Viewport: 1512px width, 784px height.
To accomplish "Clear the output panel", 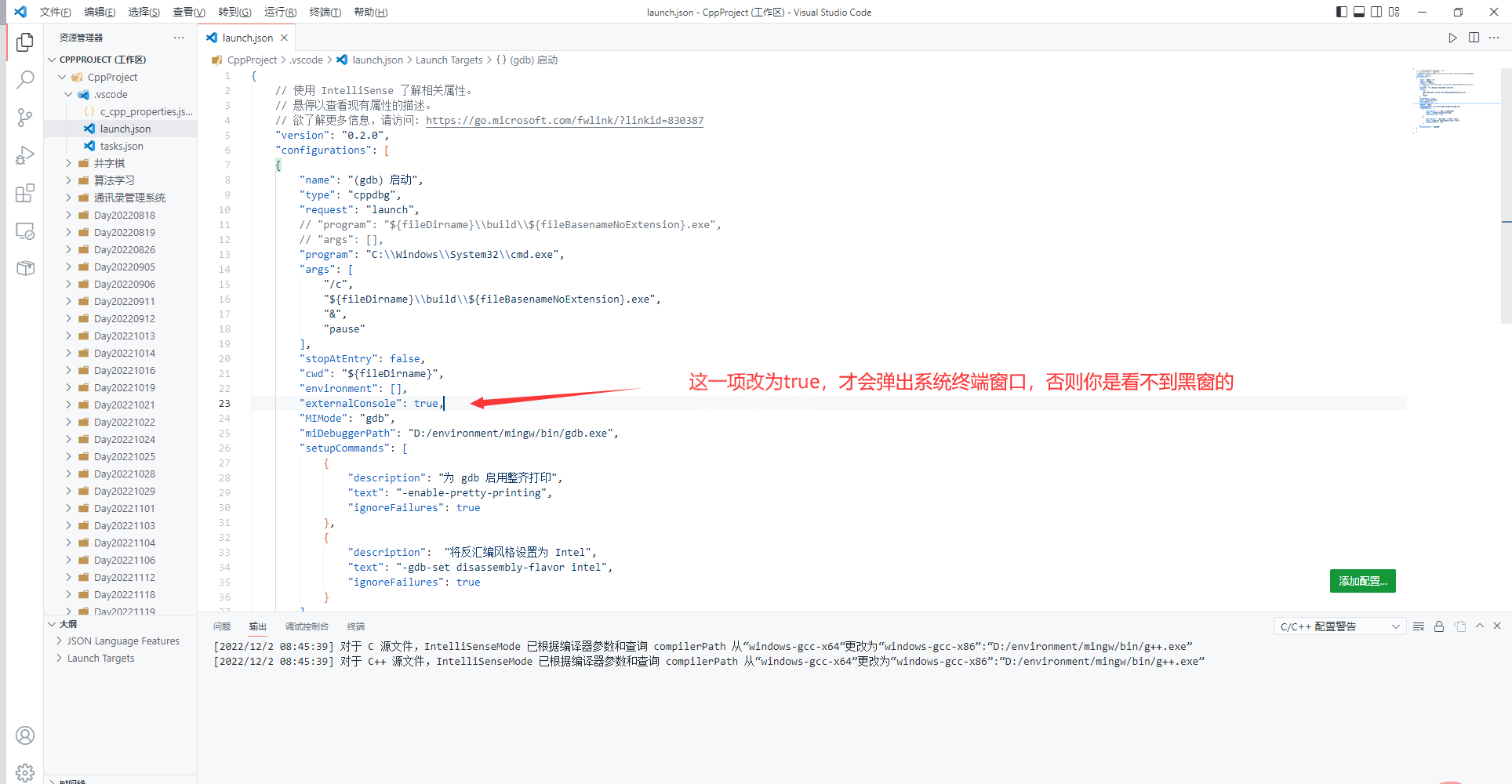I will pyautogui.click(x=1419, y=626).
